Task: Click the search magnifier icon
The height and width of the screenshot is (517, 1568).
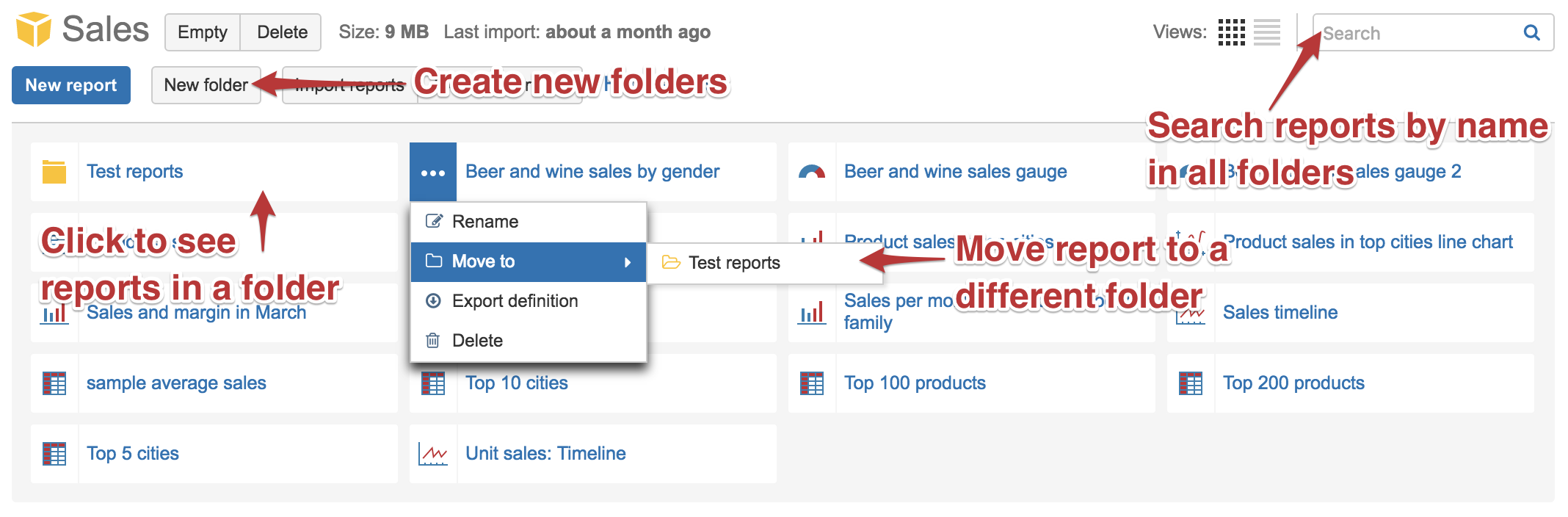Action: pyautogui.click(x=1531, y=32)
